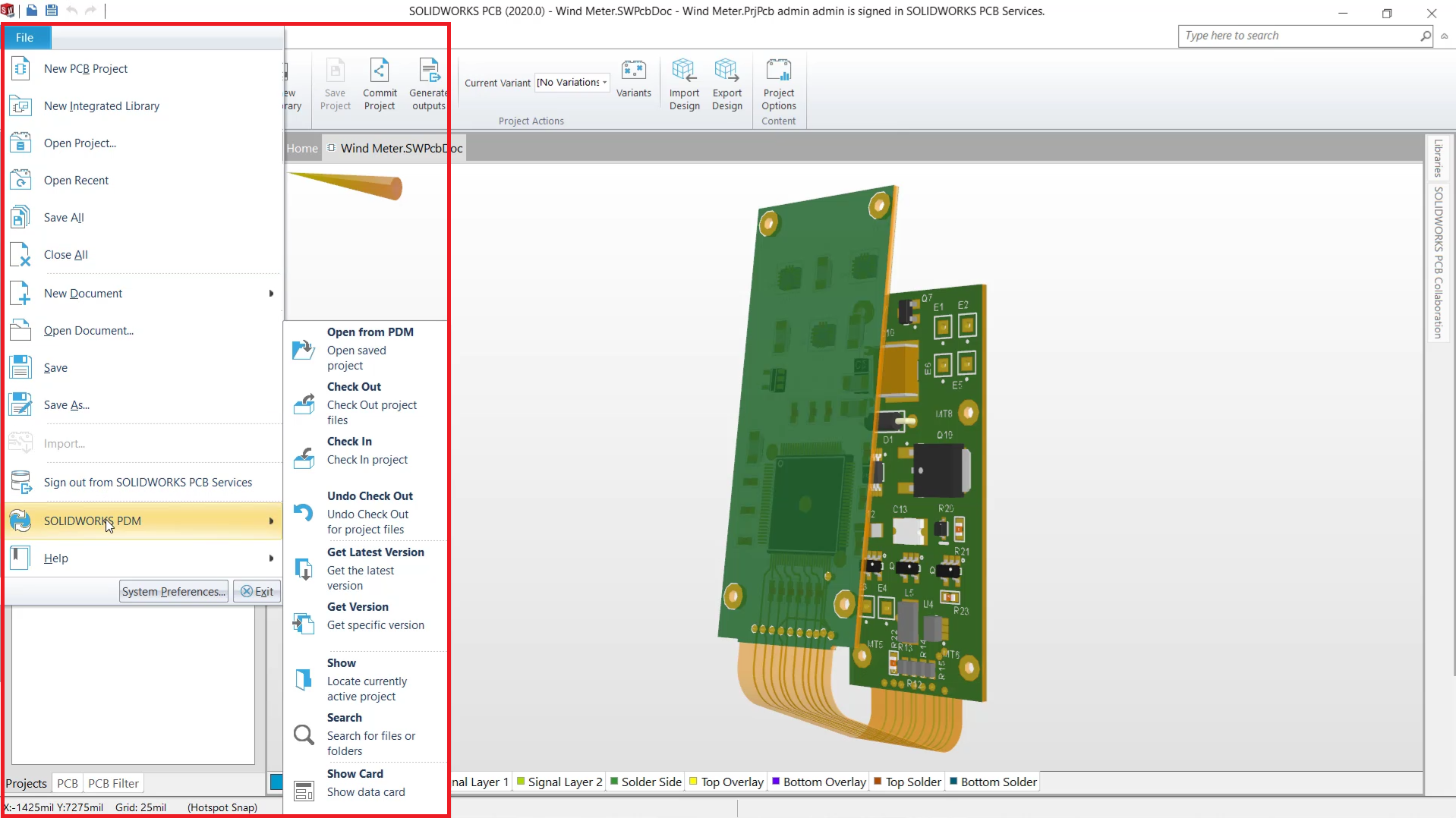This screenshot has width=1456, height=818.
Task: Click the Import Design ribbon icon
Action: click(684, 71)
